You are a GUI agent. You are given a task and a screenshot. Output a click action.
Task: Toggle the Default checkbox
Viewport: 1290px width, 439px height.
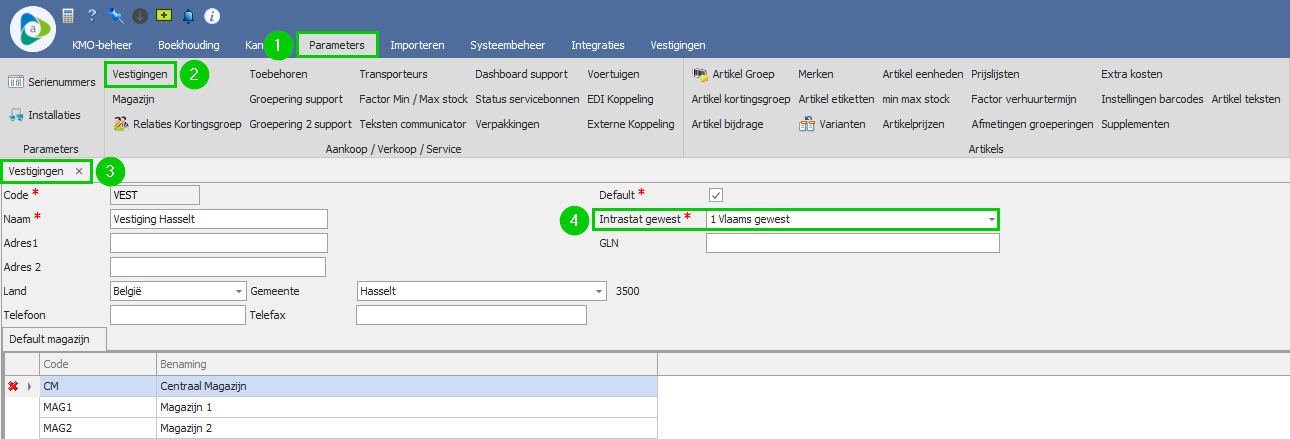click(716, 195)
